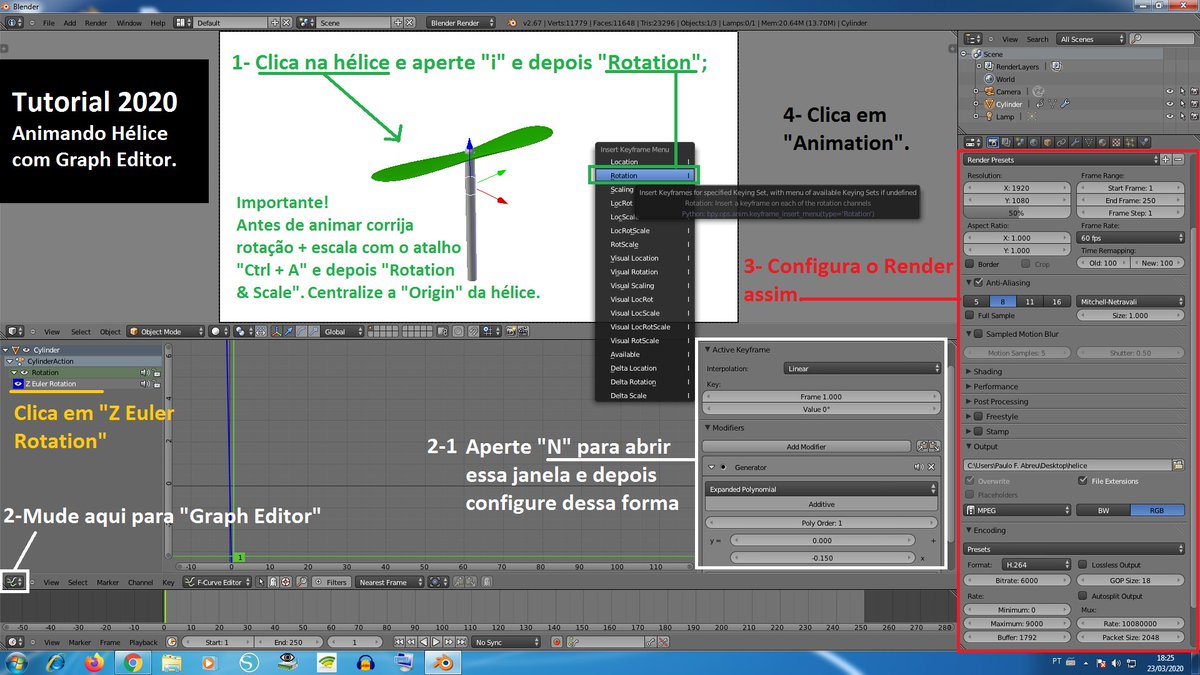
Task: Select the Render properties tab icon
Action: point(993,142)
